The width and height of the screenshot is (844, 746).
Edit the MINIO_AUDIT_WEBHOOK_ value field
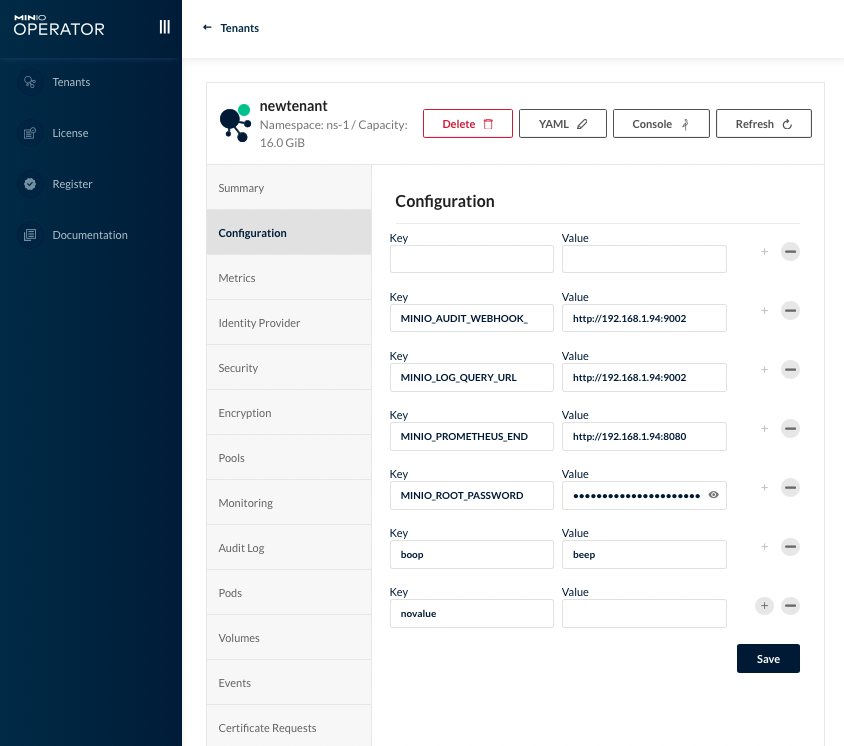644,318
